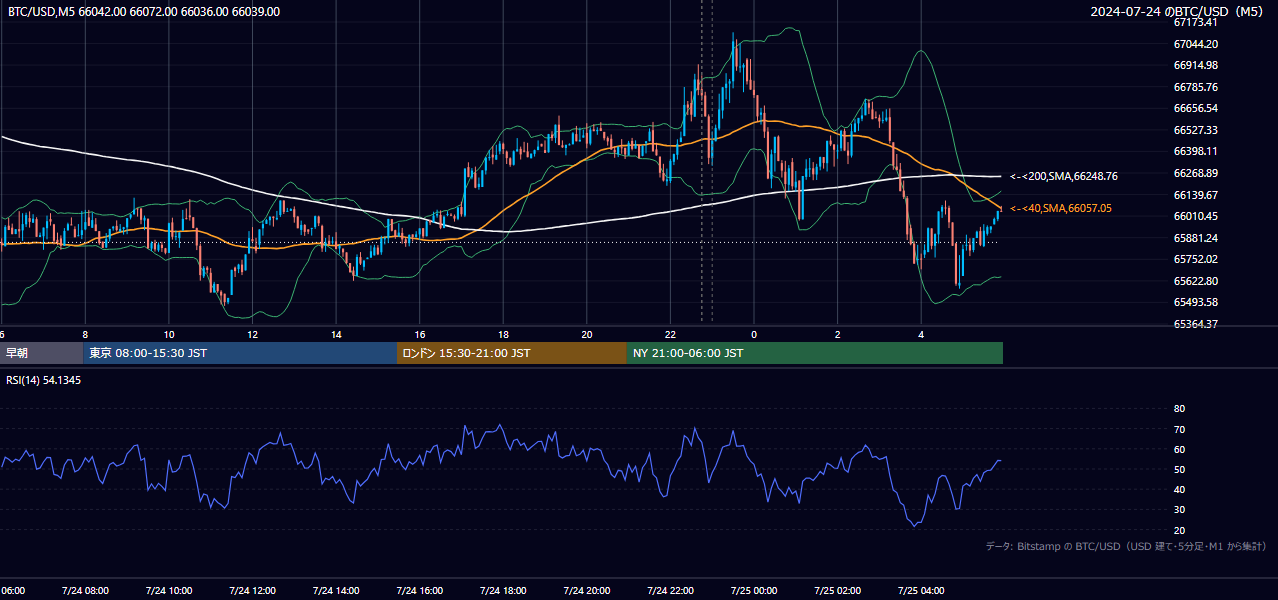This screenshot has width=1278, height=600.
Task: Click the 7/25 04:00 time label
Action: point(922,591)
